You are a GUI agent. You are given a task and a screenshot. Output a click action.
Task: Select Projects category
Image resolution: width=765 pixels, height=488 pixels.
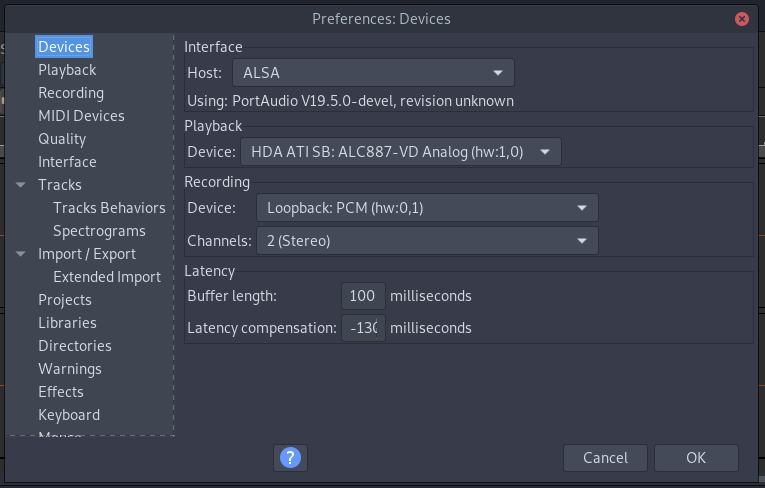pos(65,300)
